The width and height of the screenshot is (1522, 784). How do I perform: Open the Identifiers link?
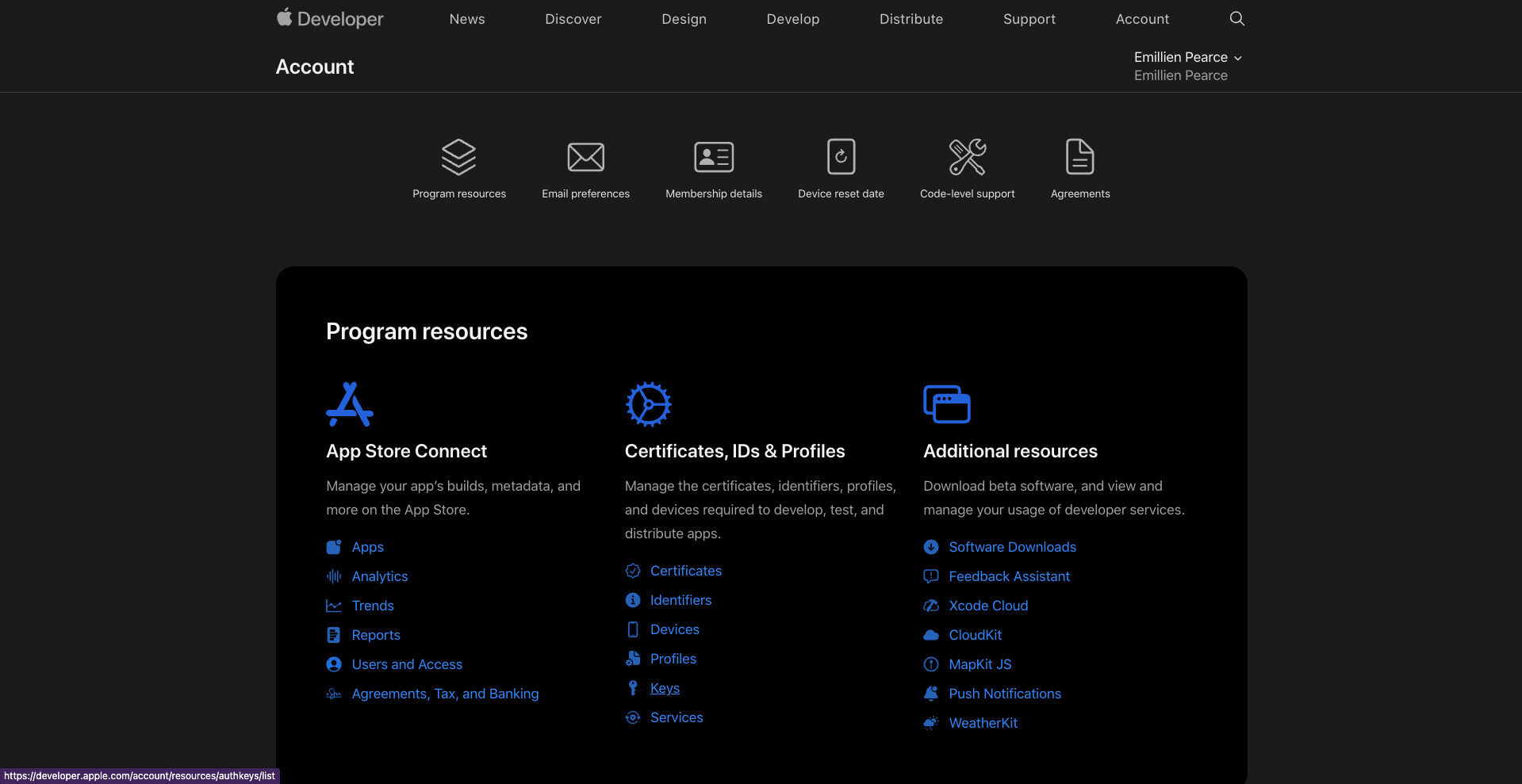680,600
